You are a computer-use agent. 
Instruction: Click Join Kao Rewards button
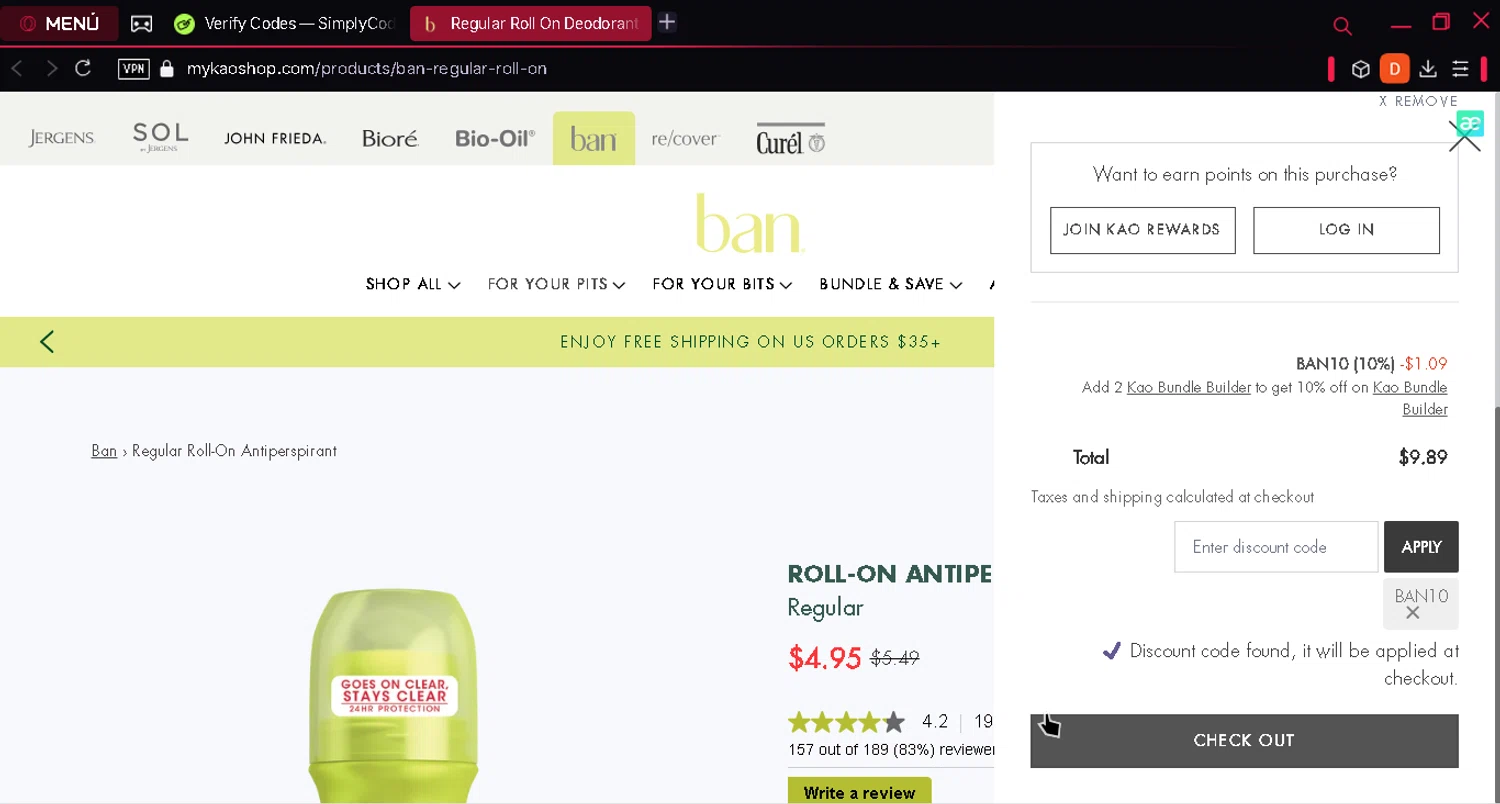pyautogui.click(x=1142, y=230)
